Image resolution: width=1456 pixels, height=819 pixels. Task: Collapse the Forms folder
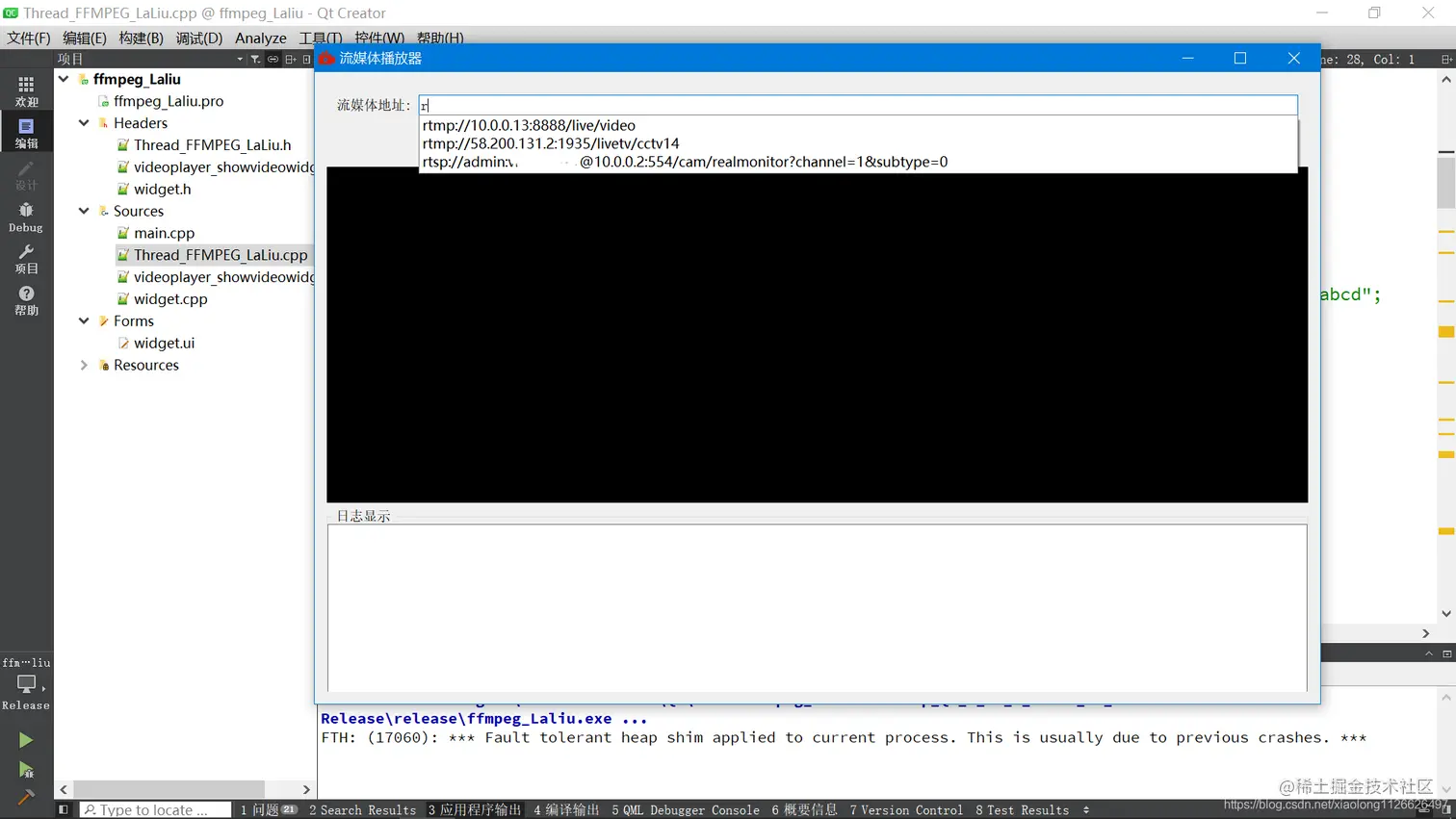[84, 320]
